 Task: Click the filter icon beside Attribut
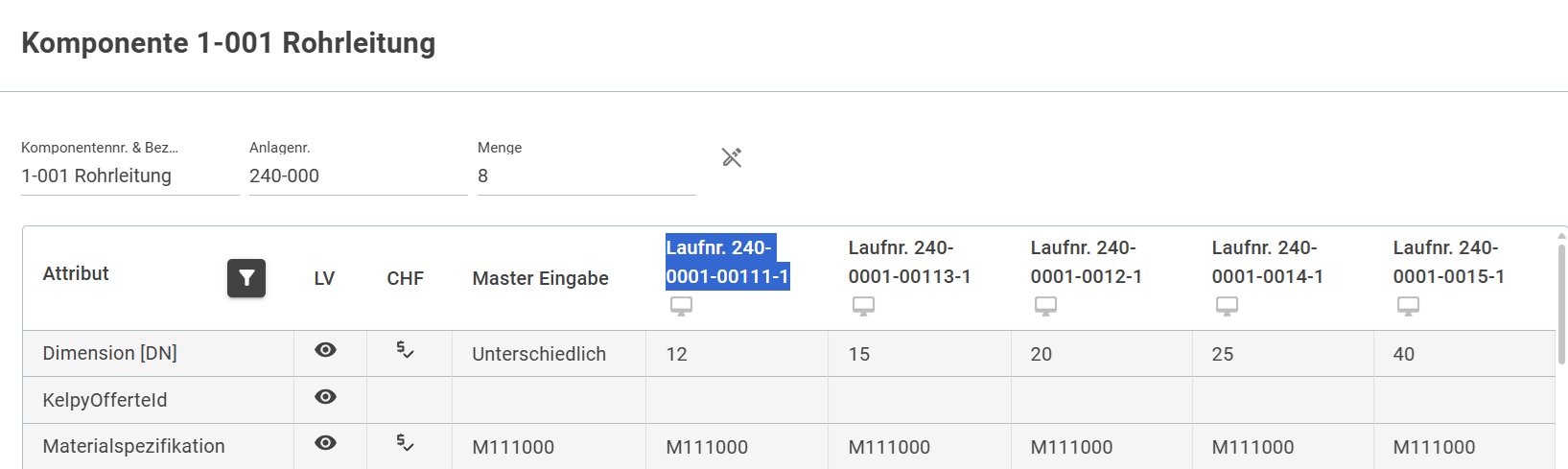click(246, 278)
